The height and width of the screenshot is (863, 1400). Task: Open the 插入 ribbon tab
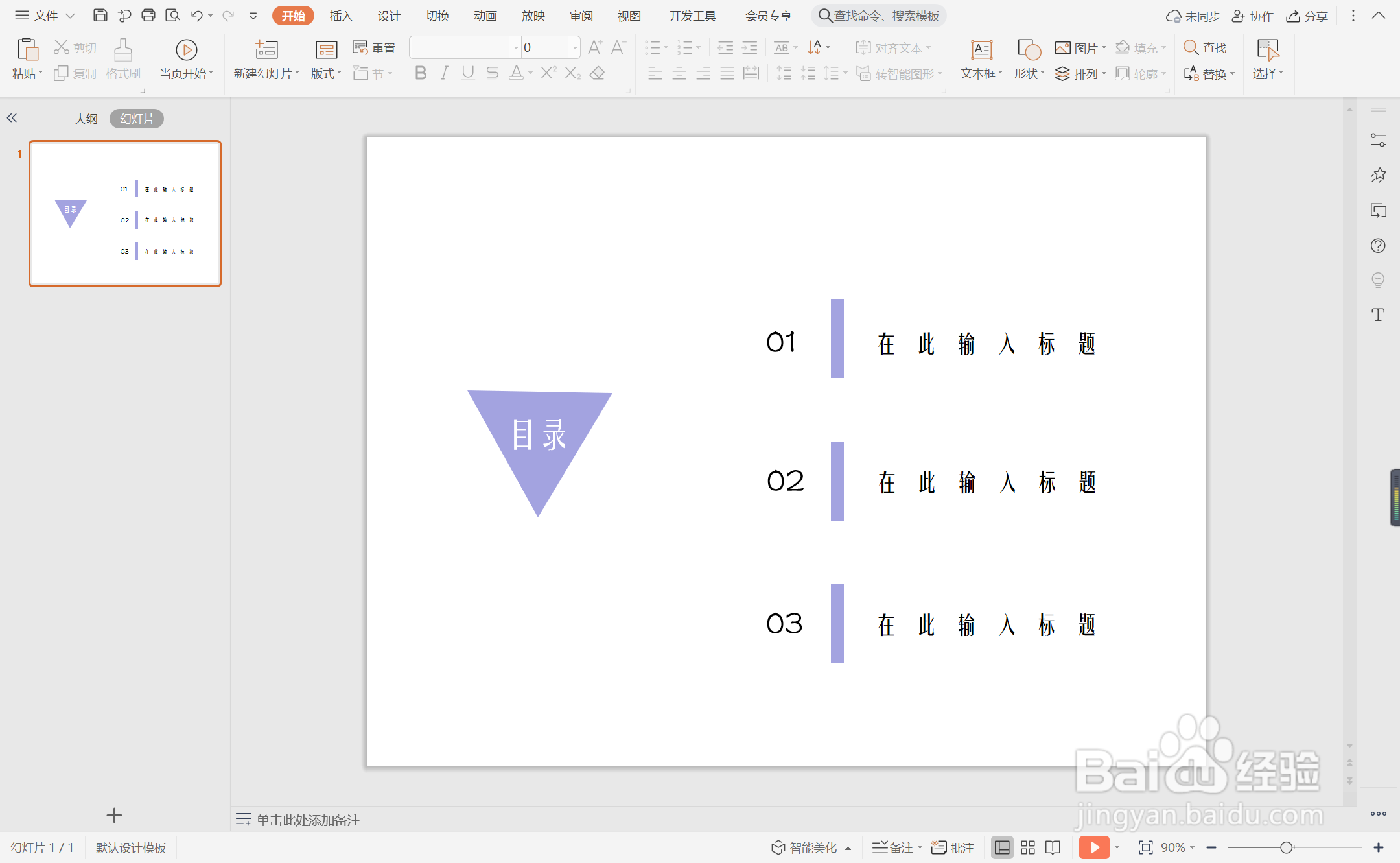[x=341, y=16]
